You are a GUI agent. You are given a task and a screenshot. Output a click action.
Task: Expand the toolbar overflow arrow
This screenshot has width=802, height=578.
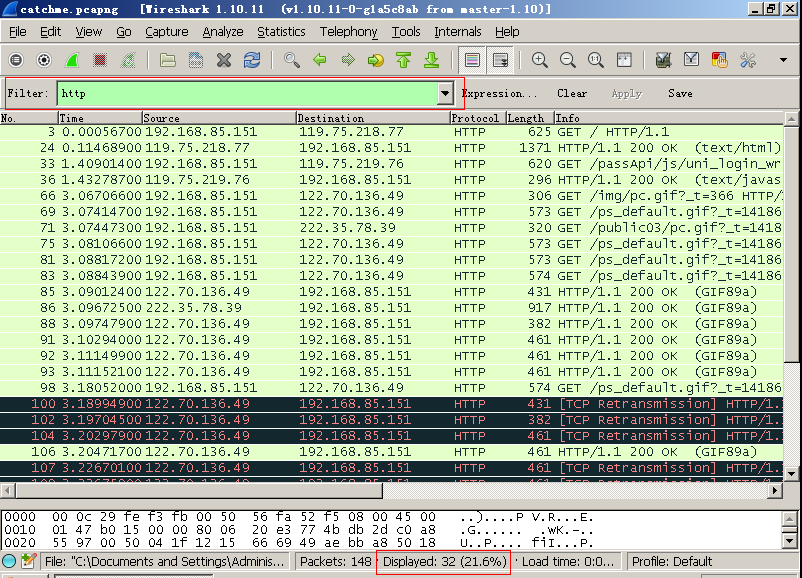pyautogui.click(x=783, y=60)
